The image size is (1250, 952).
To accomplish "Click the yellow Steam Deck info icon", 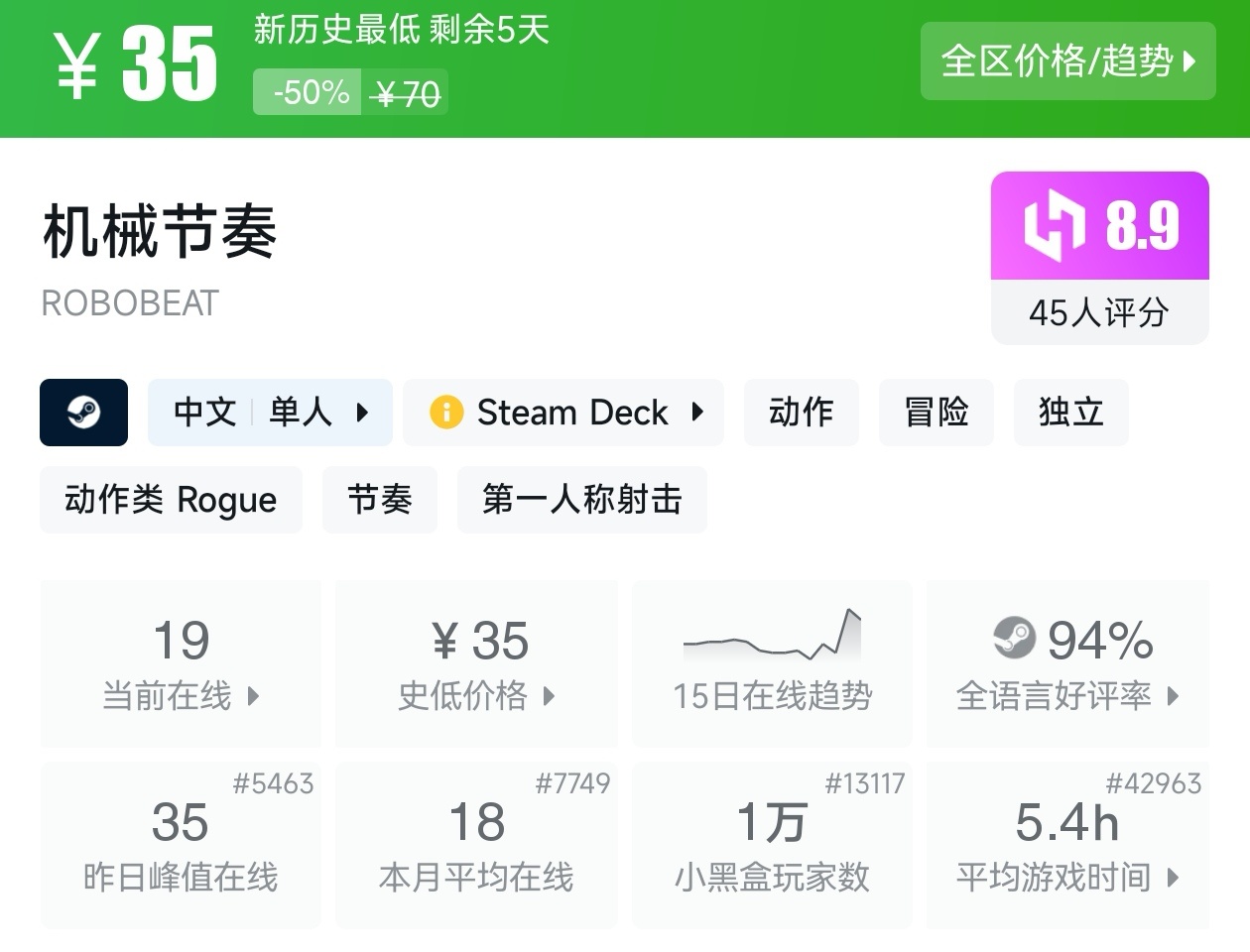I will point(446,413).
